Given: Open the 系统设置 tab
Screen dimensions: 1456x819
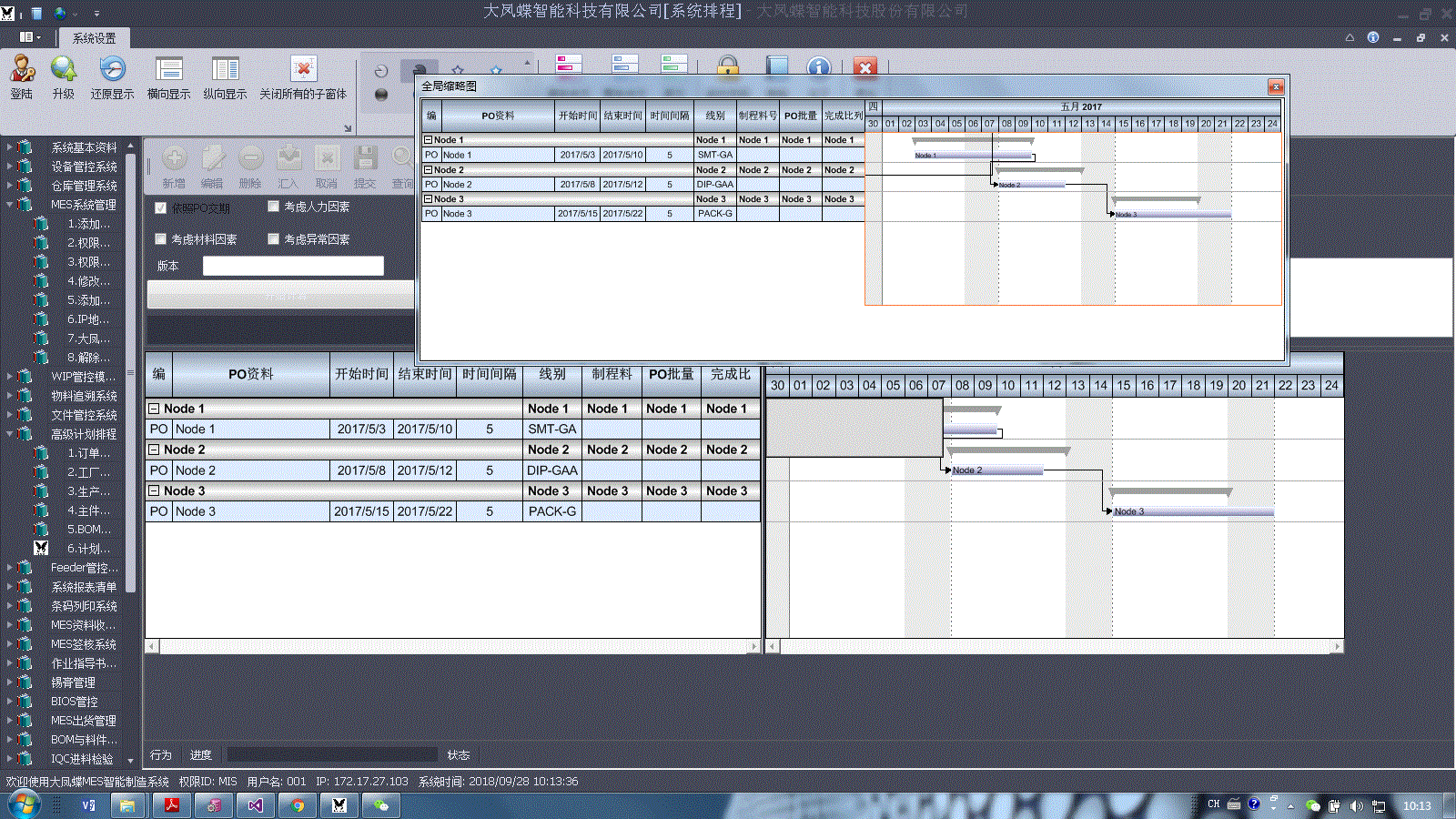Looking at the screenshot, I should coord(94,38).
